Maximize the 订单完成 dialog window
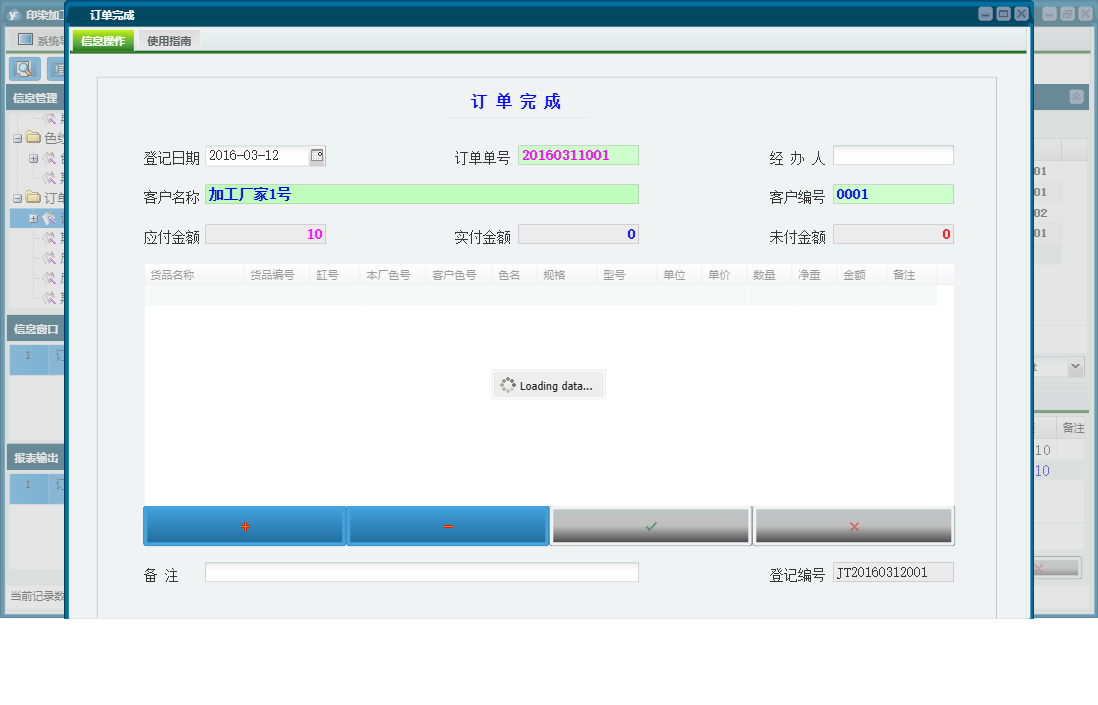 1003,13
